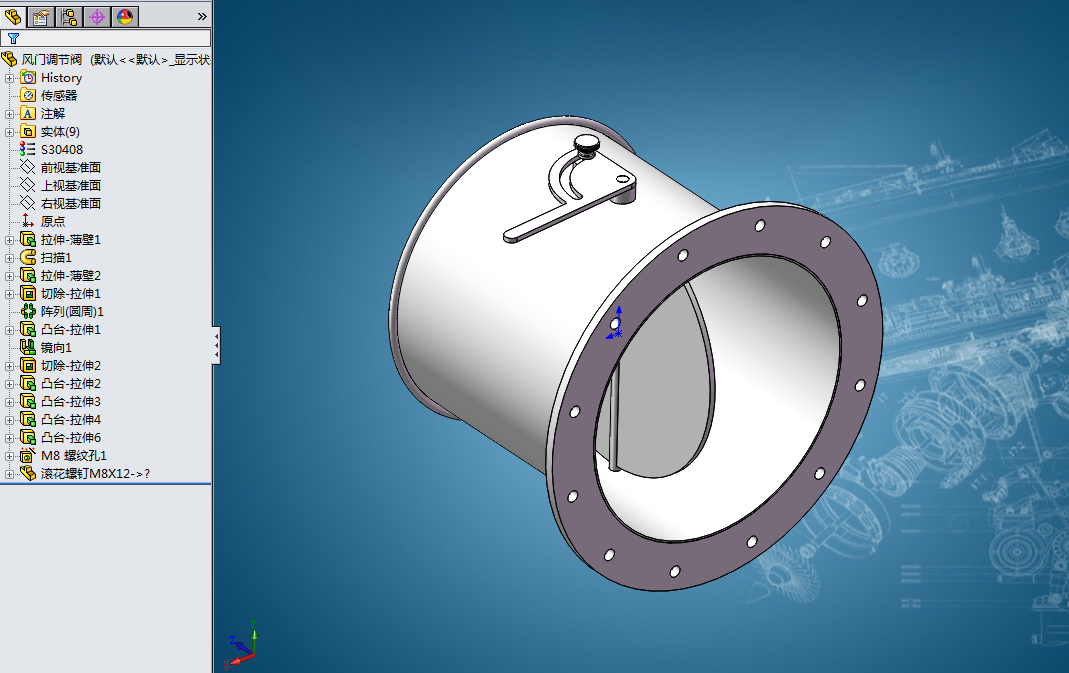Viewport: 1069px width, 673px height.
Task: Select the 原点 origin icon
Action: point(28,221)
